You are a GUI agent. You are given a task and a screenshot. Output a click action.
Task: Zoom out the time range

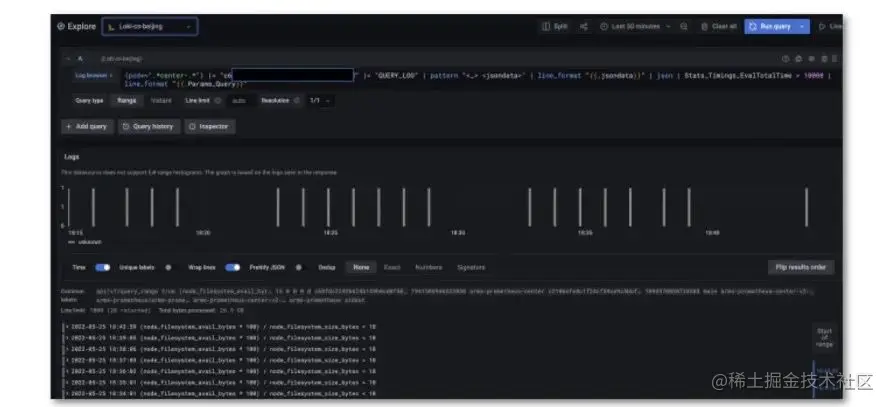click(684, 27)
